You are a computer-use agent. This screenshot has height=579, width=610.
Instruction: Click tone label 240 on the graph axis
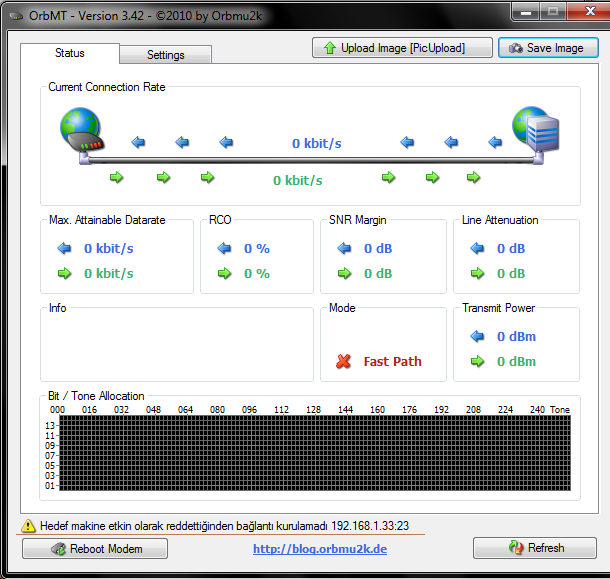pos(537,409)
